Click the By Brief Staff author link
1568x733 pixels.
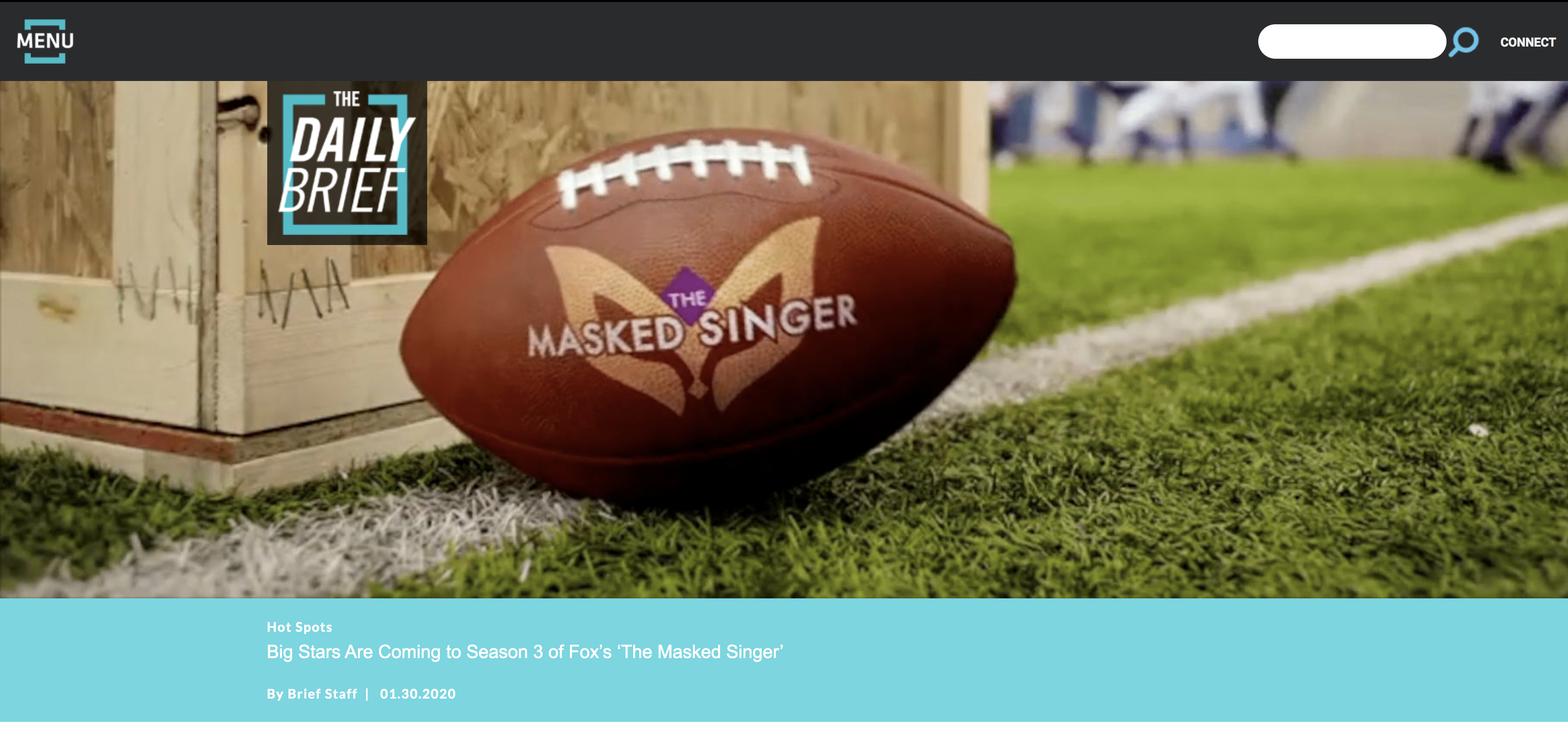click(x=312, y=694)
